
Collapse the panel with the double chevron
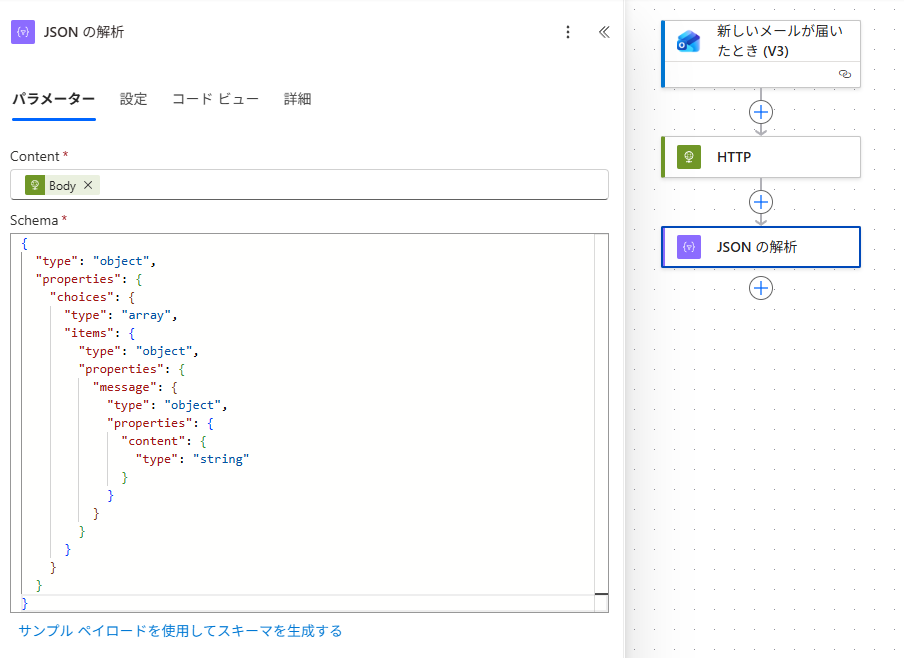(x=603, y=32)
